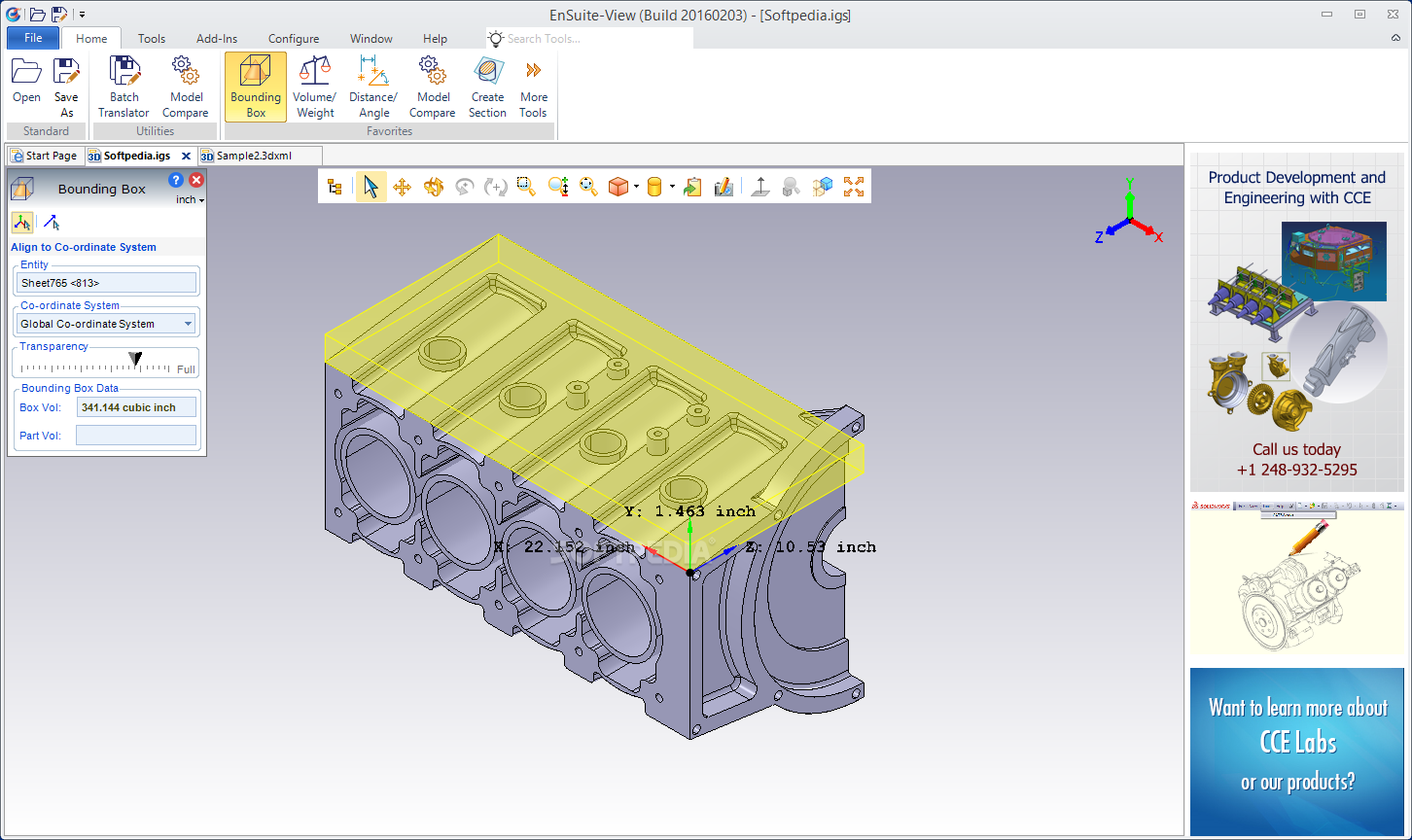Click the grayed rotate-plus icon
Viewport: 1412px width, 840px height.
(x=495, y=187)
